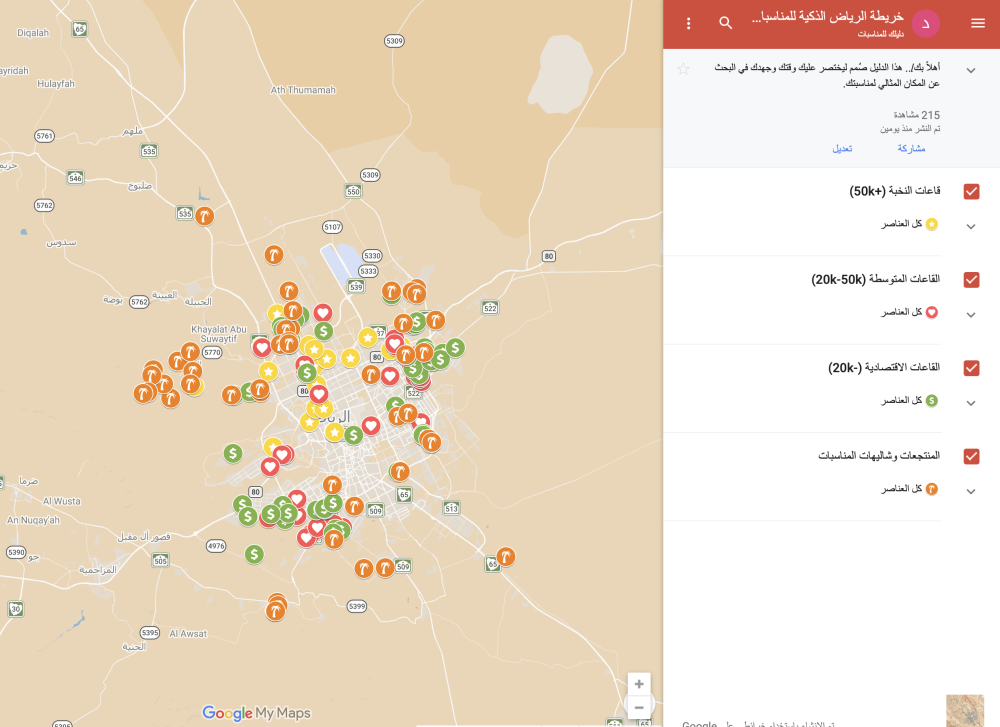The height and width of the screenshot is (727, 1000).
Task: Expand the items list under المنتجعات وشاليهات
Action: 970,491
